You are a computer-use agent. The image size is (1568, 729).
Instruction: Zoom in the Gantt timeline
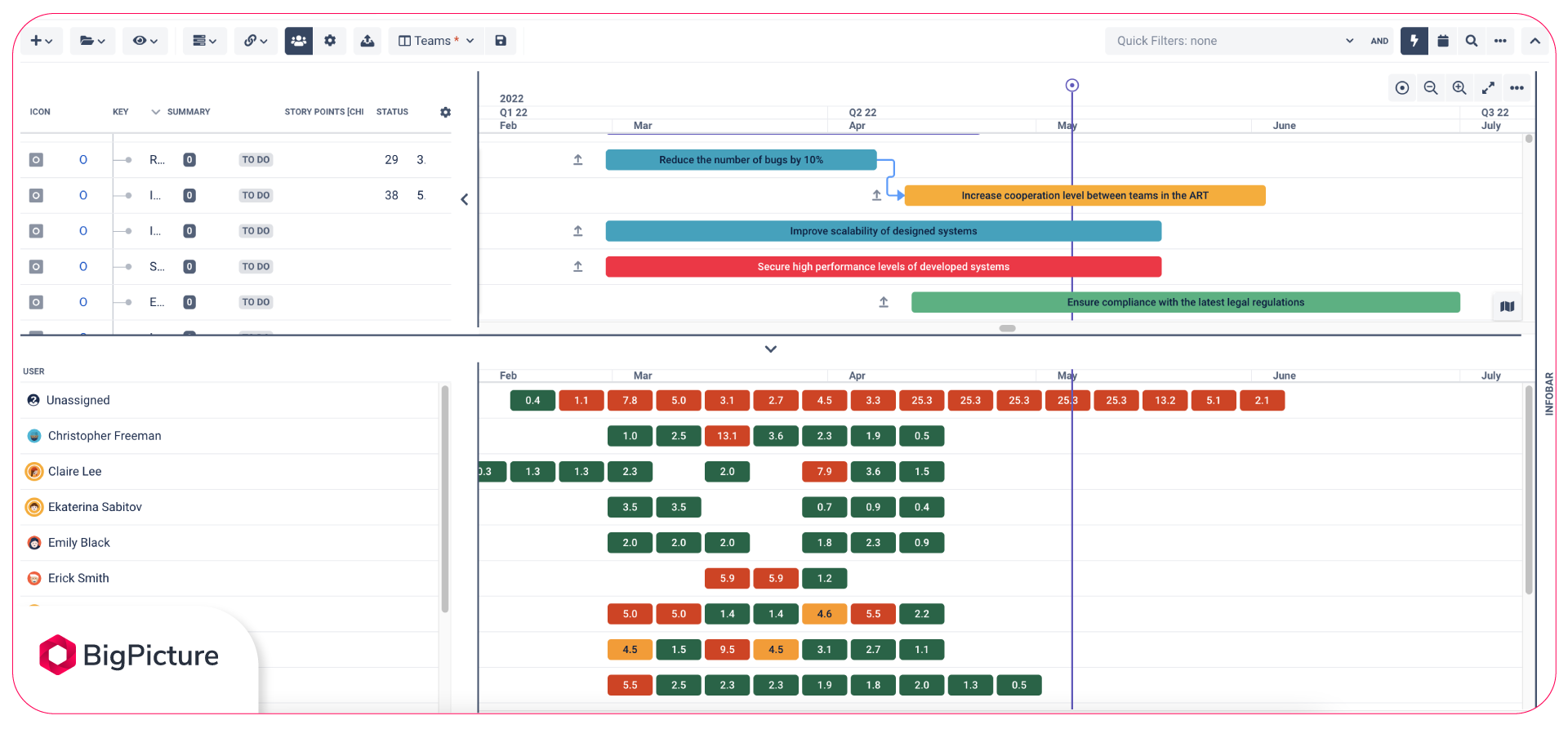[1459, 88]
